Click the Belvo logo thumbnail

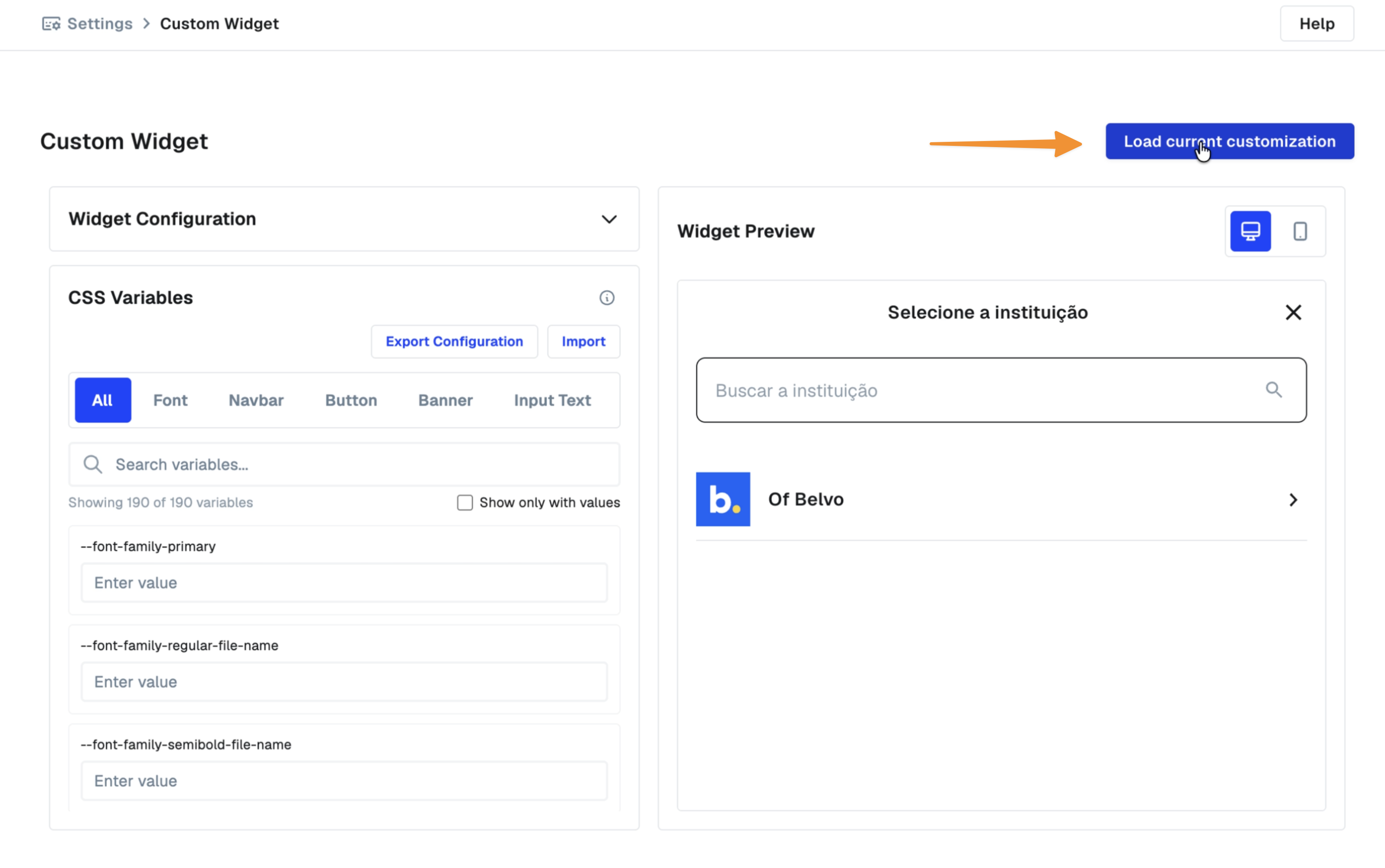[722, 499]
